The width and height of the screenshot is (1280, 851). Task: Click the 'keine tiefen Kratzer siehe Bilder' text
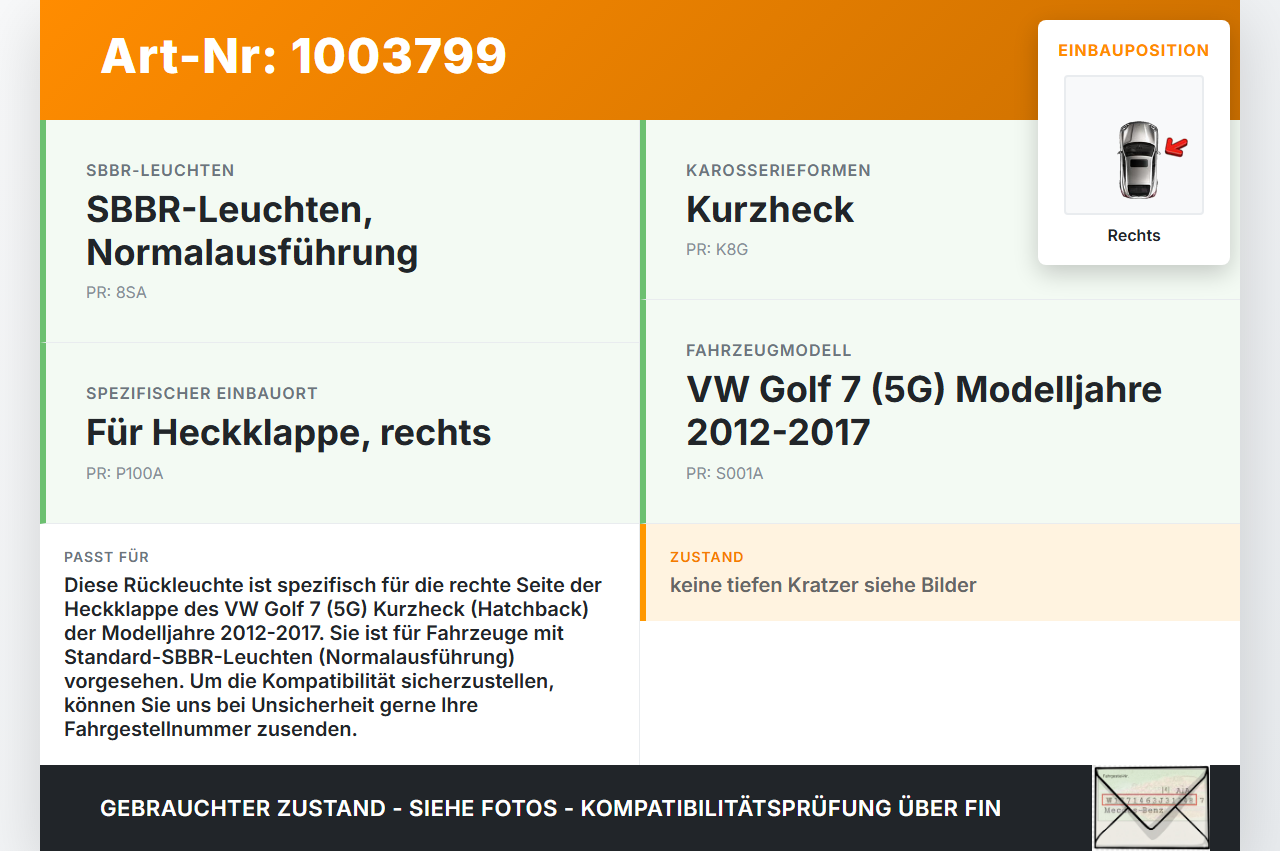coord(823,585)
